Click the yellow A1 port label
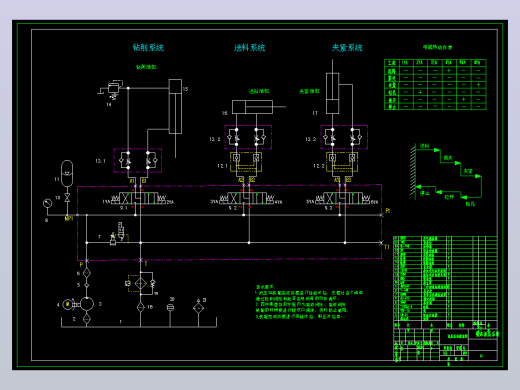Image resolution: width=520 pixels, height=390 pixels. pos(132,181)
